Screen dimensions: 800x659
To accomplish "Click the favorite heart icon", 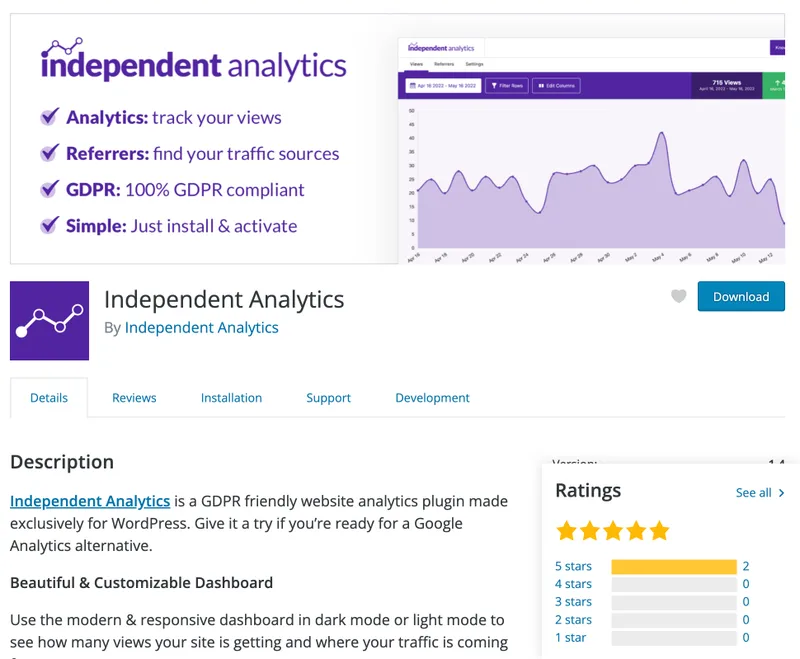I will 679,296.
